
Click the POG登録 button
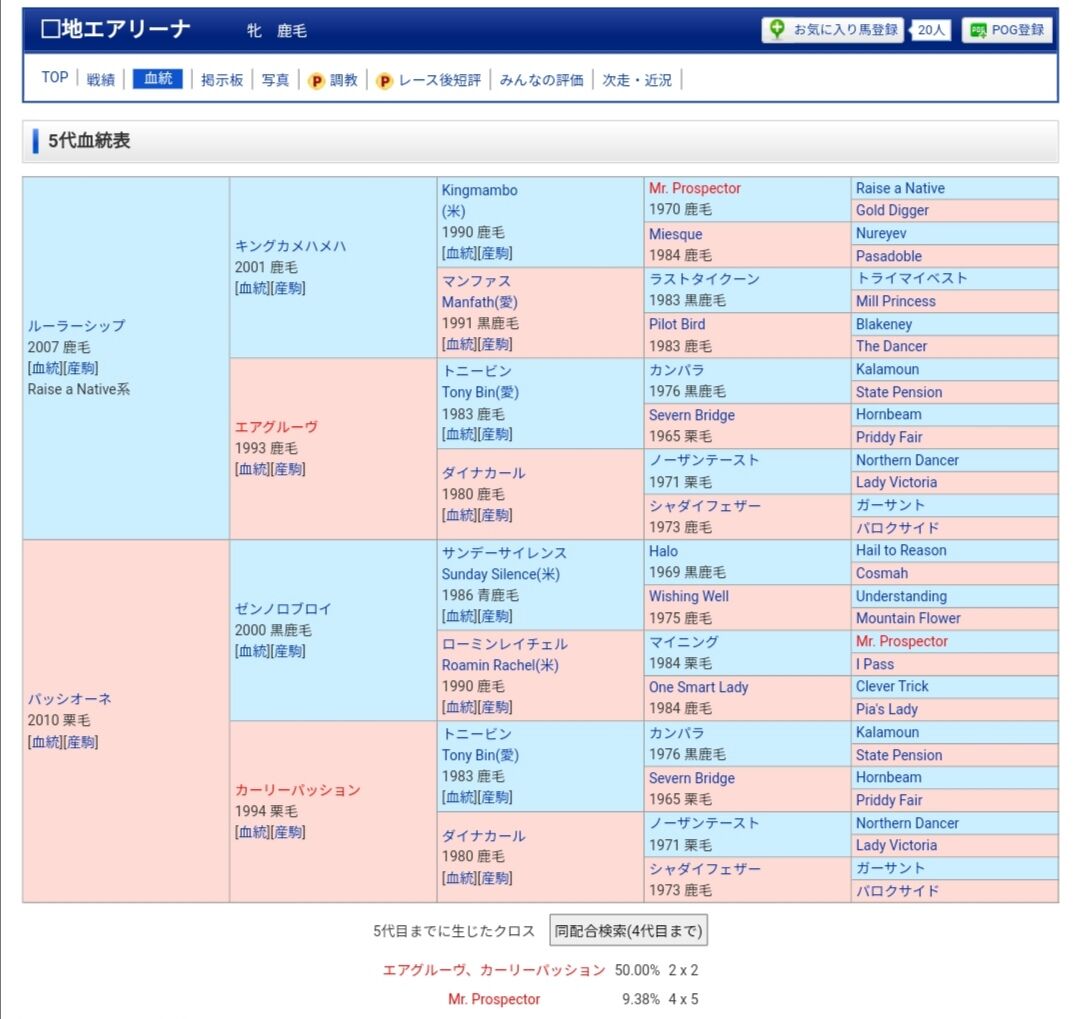pyautogui.click(x=1007, y=30)
